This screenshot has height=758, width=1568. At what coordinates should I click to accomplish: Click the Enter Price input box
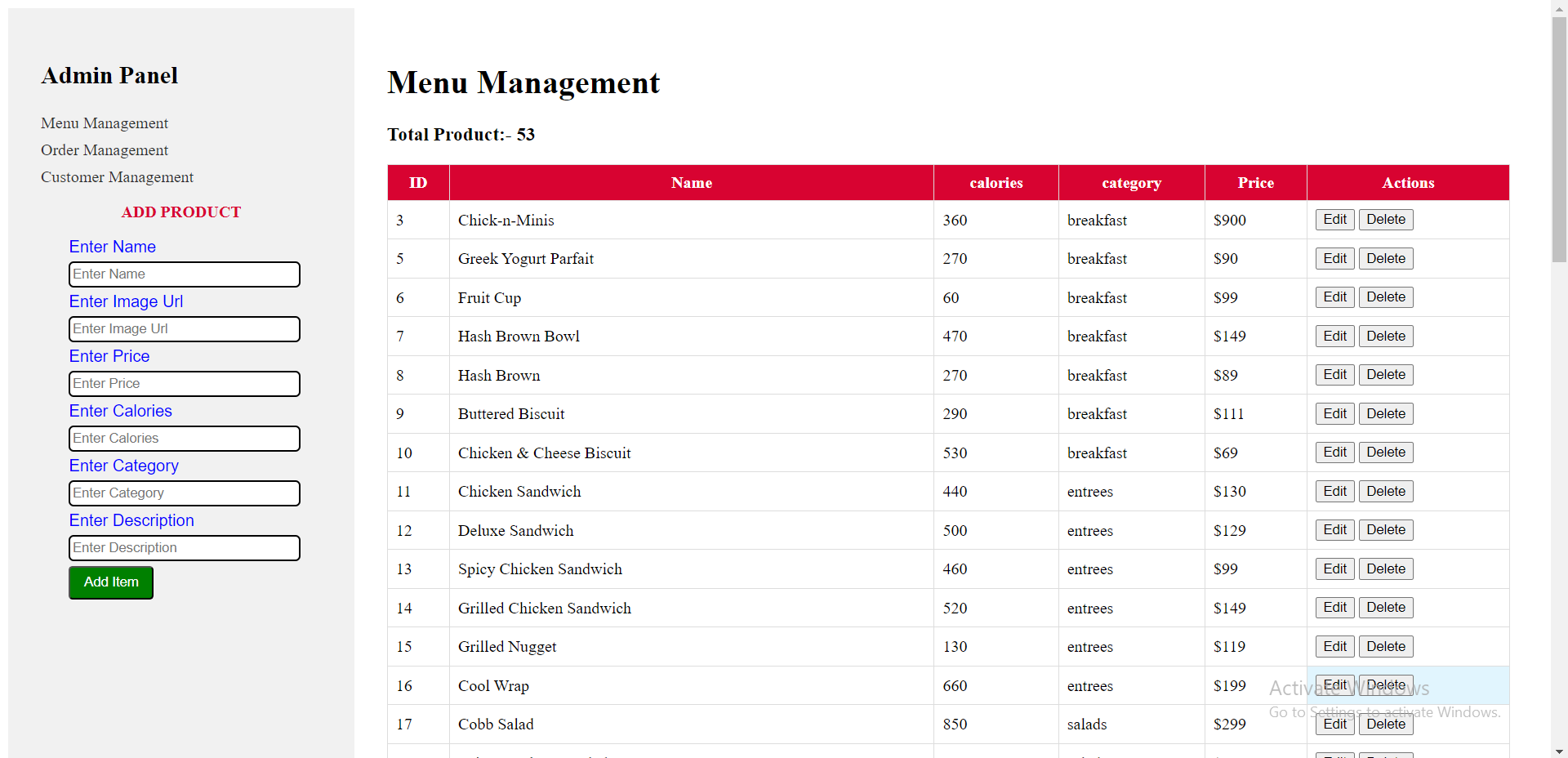185,384
